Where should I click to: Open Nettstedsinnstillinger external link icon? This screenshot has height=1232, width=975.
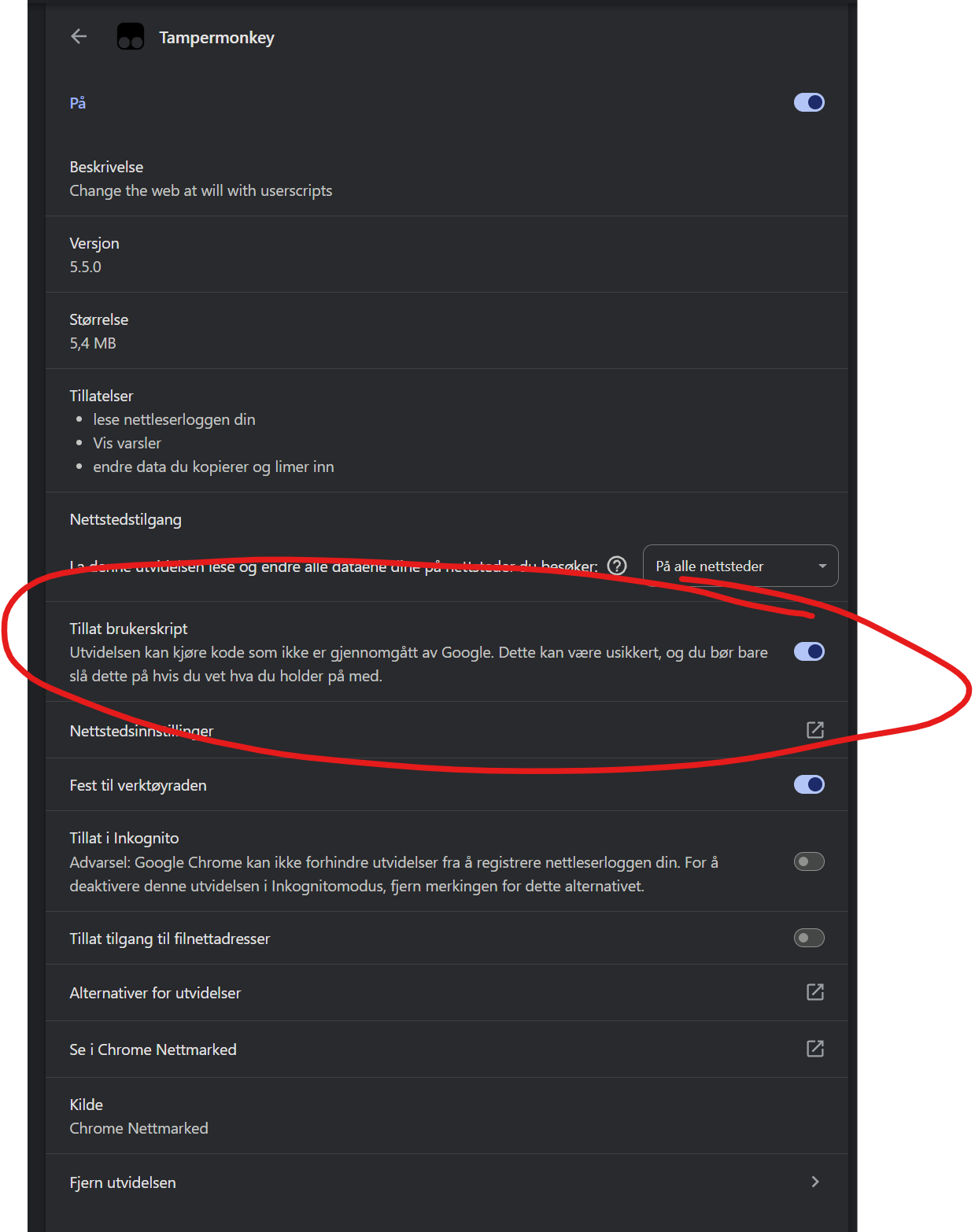(x=815, y=730)
